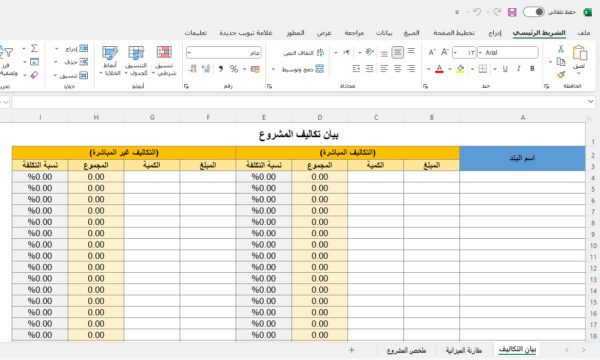The height and width of the screenshot is (360, 600).
Task: Click the text direction paragraph icon
Action: [x=346, y=52]
